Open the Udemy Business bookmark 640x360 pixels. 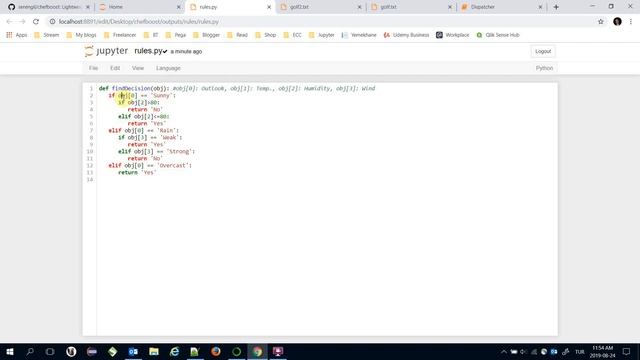click(407, 35)
